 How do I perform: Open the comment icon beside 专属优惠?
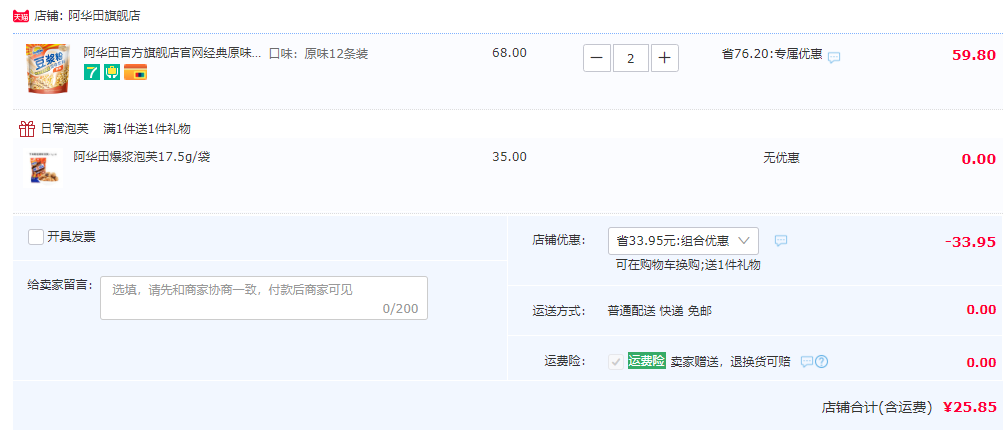click(834, 58)
